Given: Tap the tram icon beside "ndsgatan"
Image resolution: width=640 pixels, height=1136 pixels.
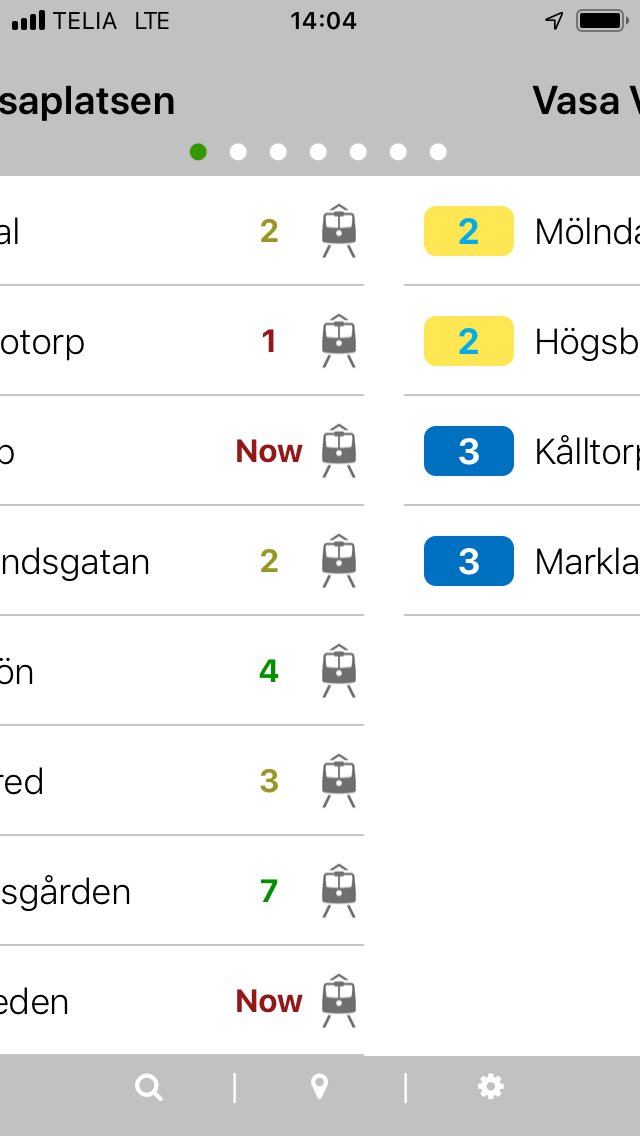Looking at the screenshot, I should 337,559.
